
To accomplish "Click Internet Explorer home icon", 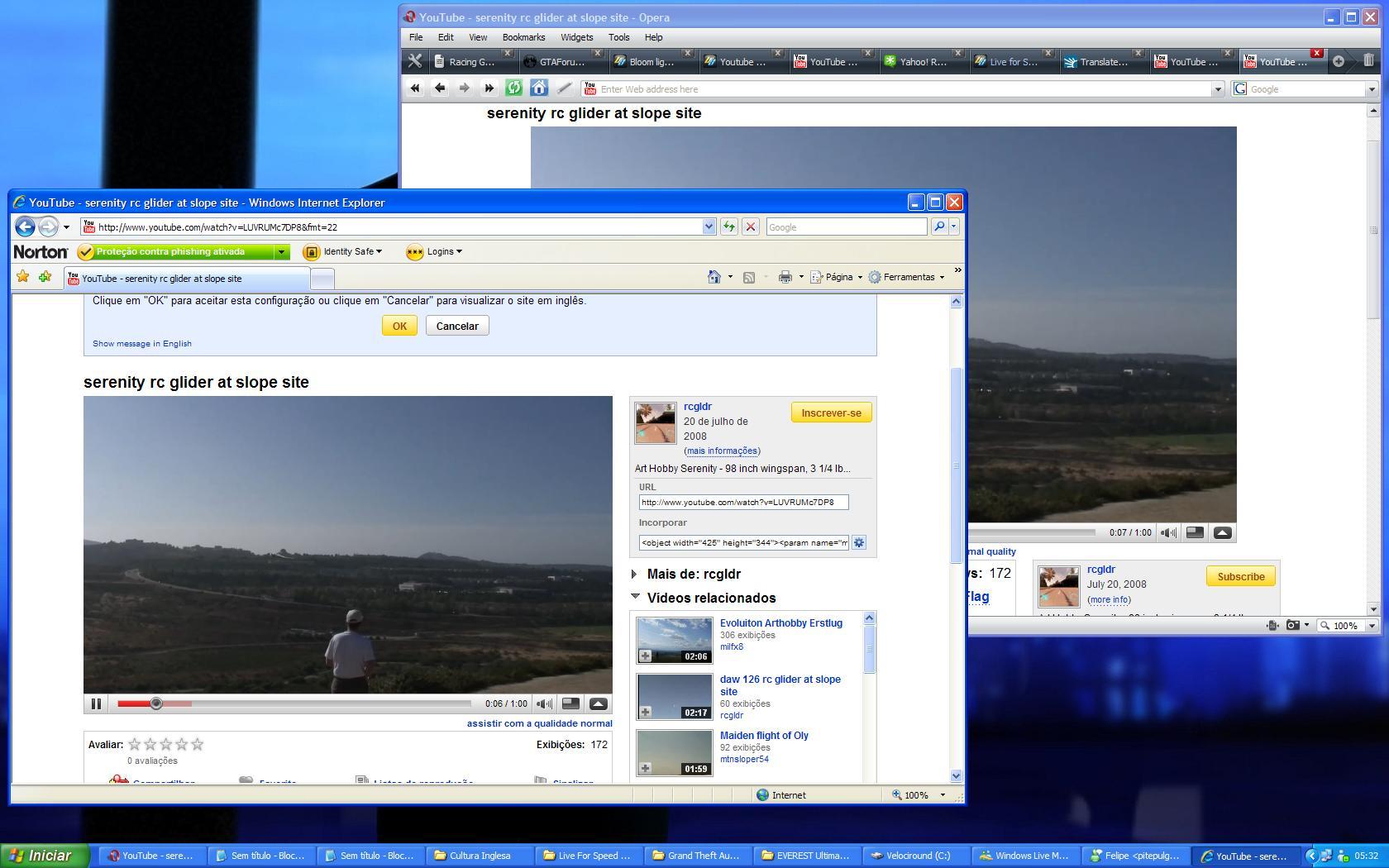I will [714, 277].
